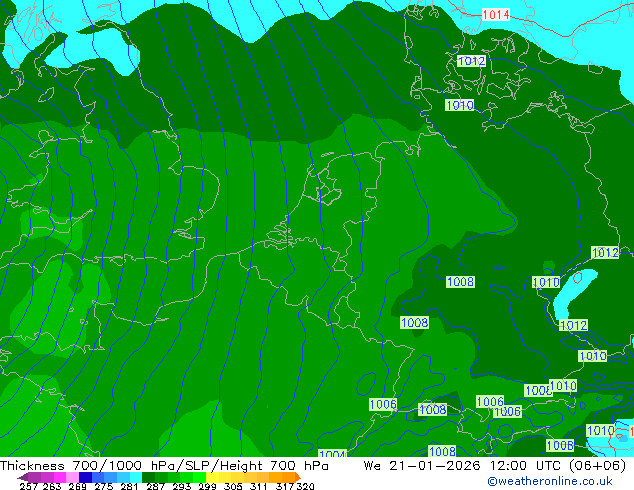Select the darkest green legend swatch
The width and height of the screenshot is (634, 490).
point(148,477)
